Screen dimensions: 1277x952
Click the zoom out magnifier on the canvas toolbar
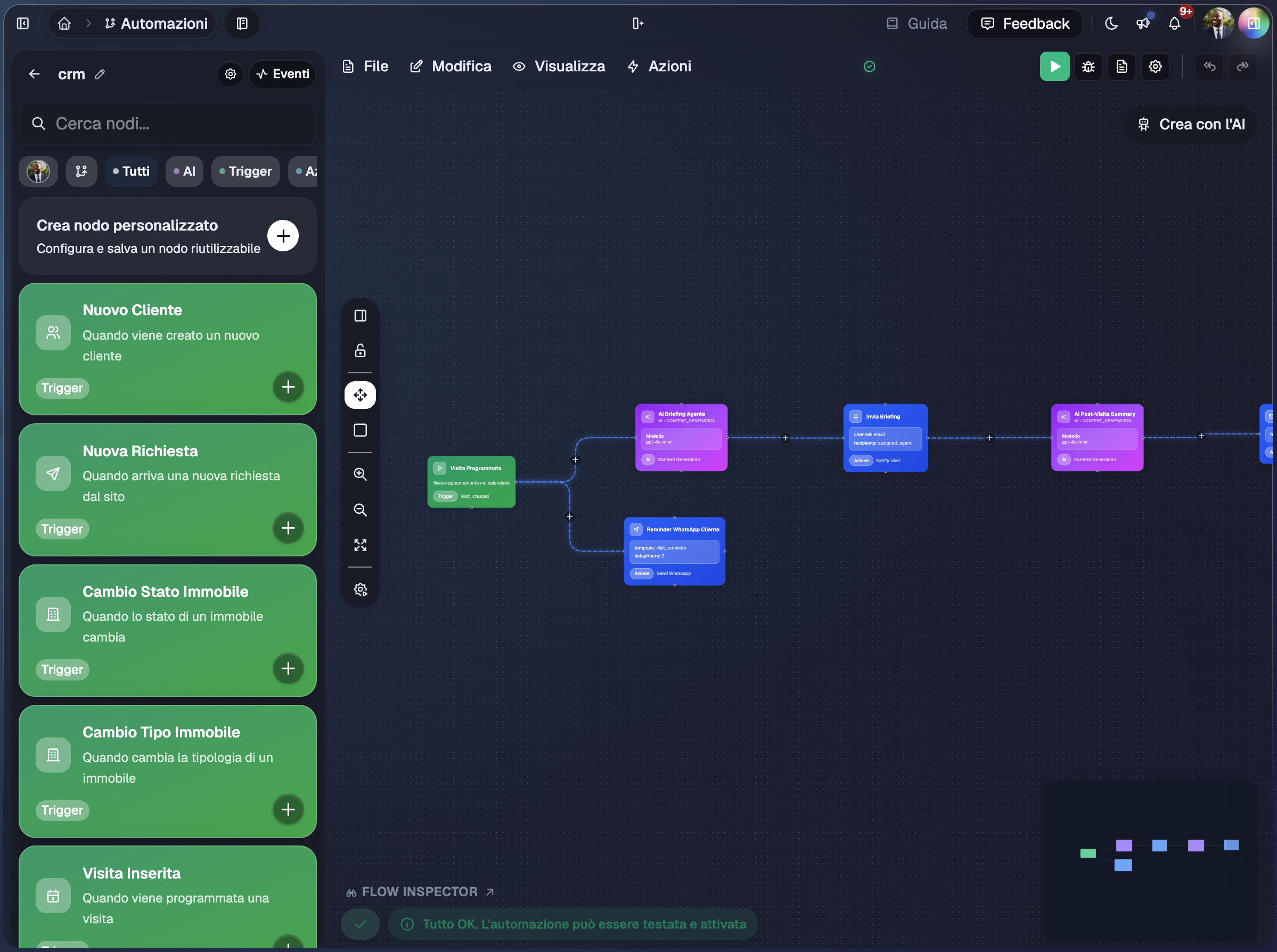pyautogui.click(x=360, y=510)
